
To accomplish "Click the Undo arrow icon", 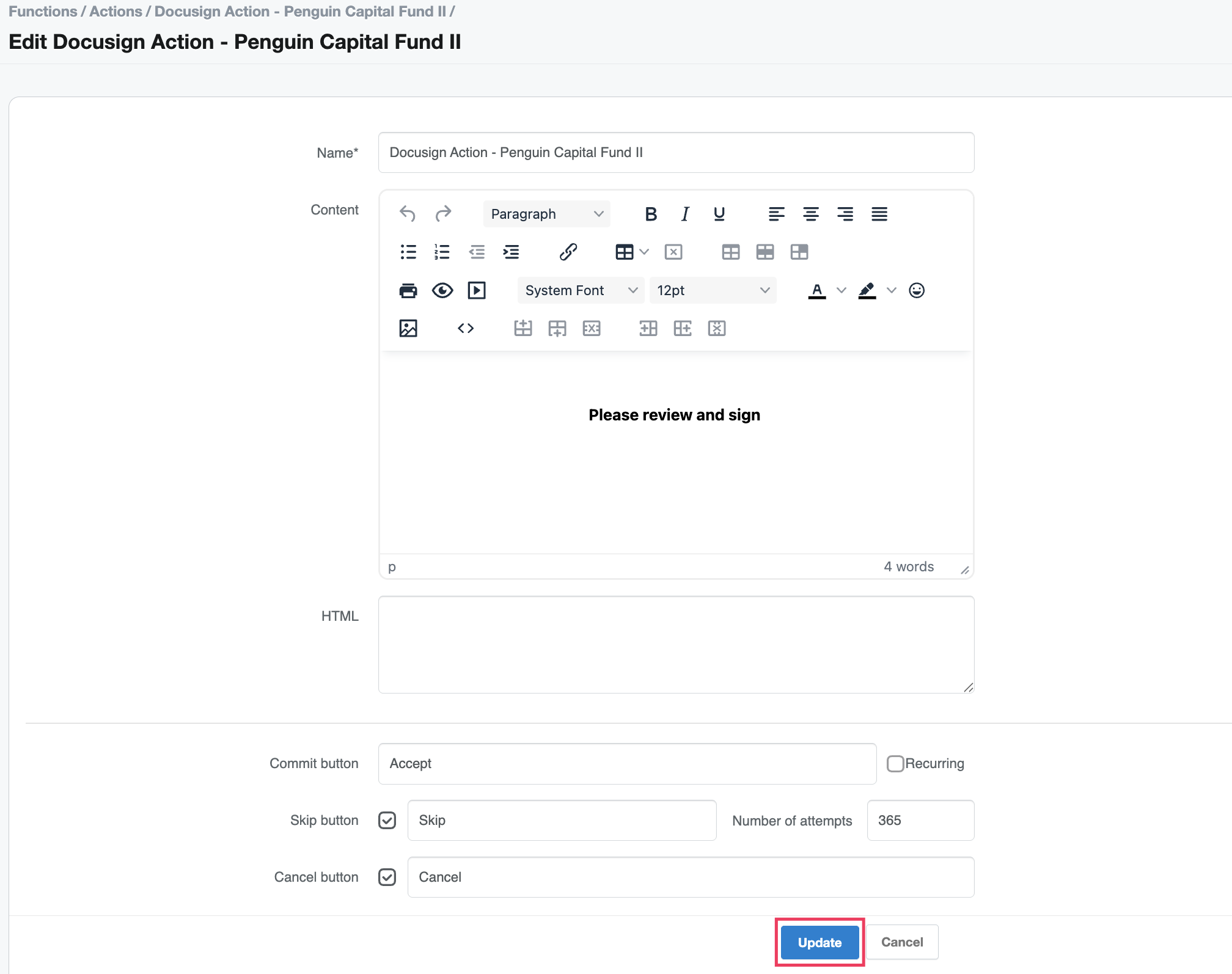I will pos(408,214).
